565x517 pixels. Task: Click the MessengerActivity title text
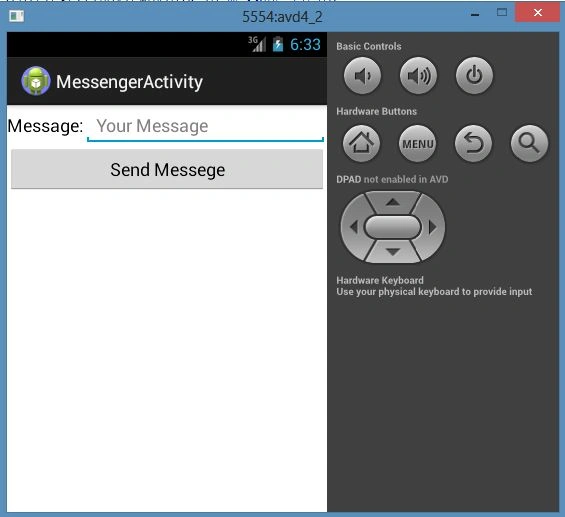129,82
